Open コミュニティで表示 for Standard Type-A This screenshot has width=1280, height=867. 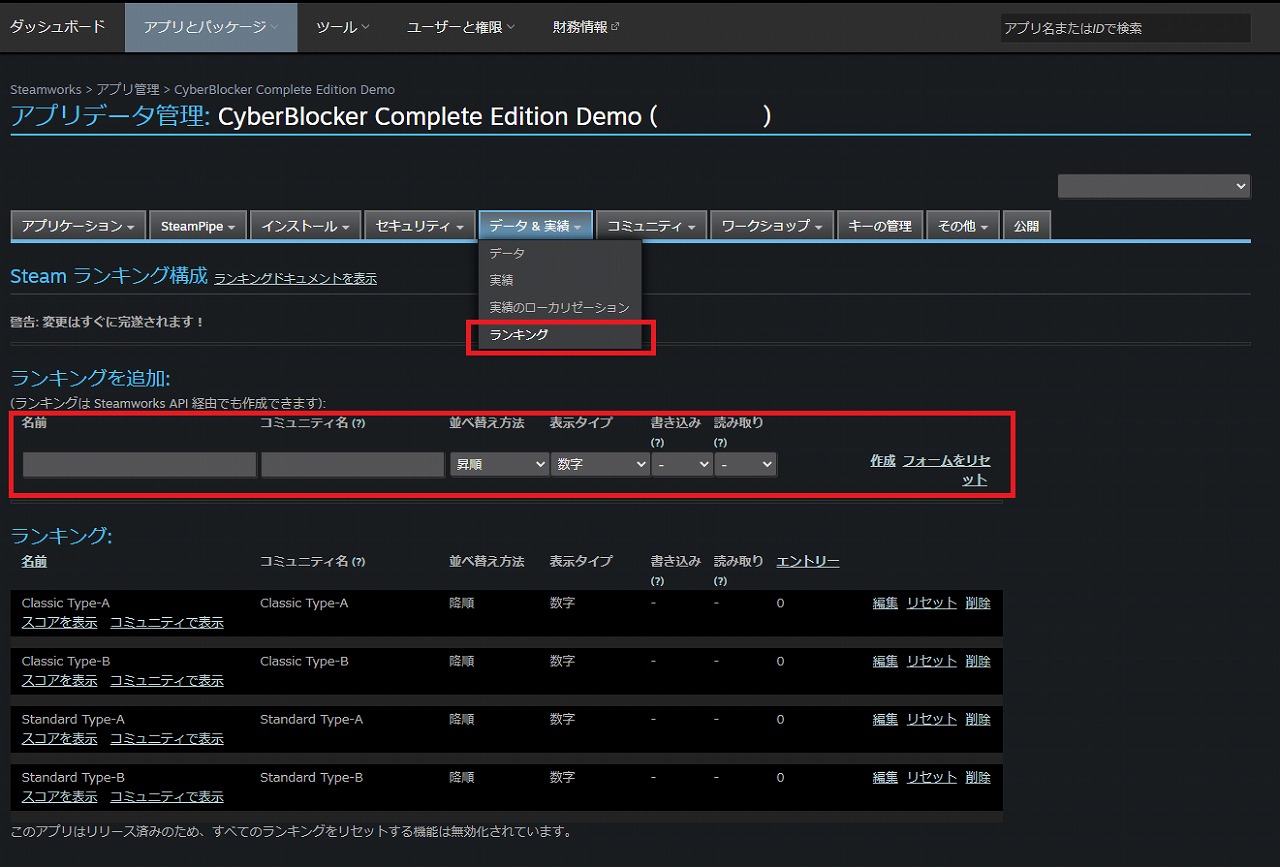point(167,739)
